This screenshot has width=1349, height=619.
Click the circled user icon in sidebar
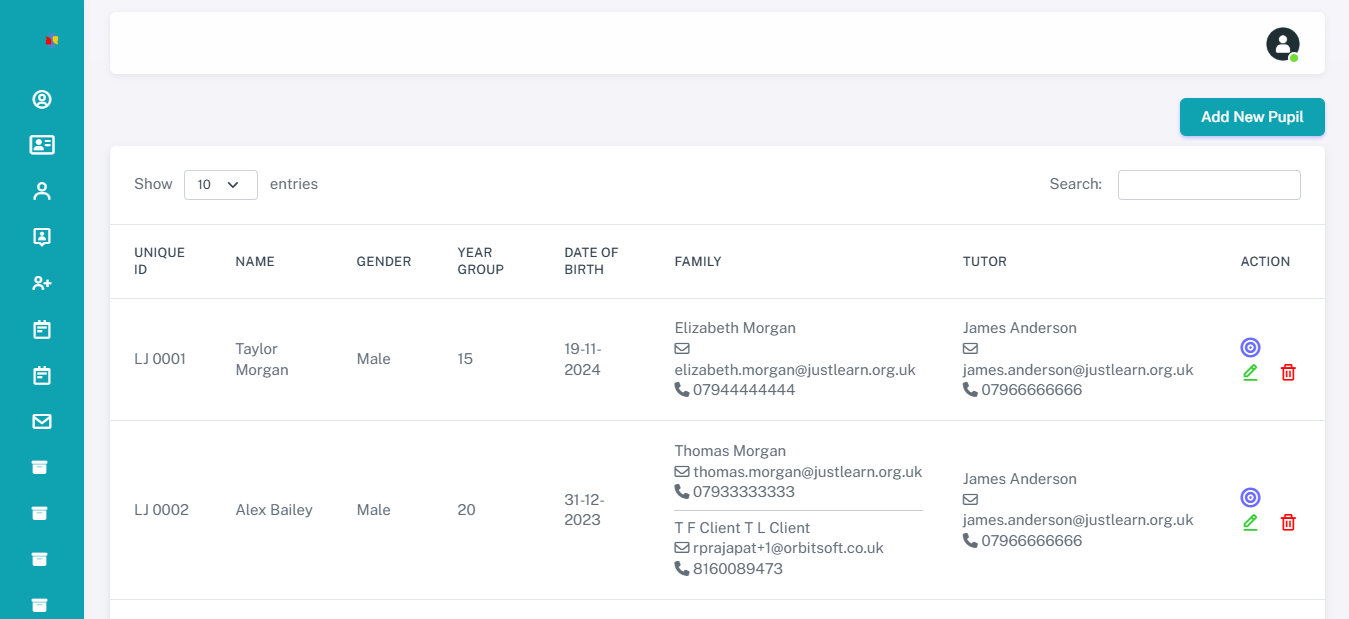pyautogui.click(x=42, y=99)
